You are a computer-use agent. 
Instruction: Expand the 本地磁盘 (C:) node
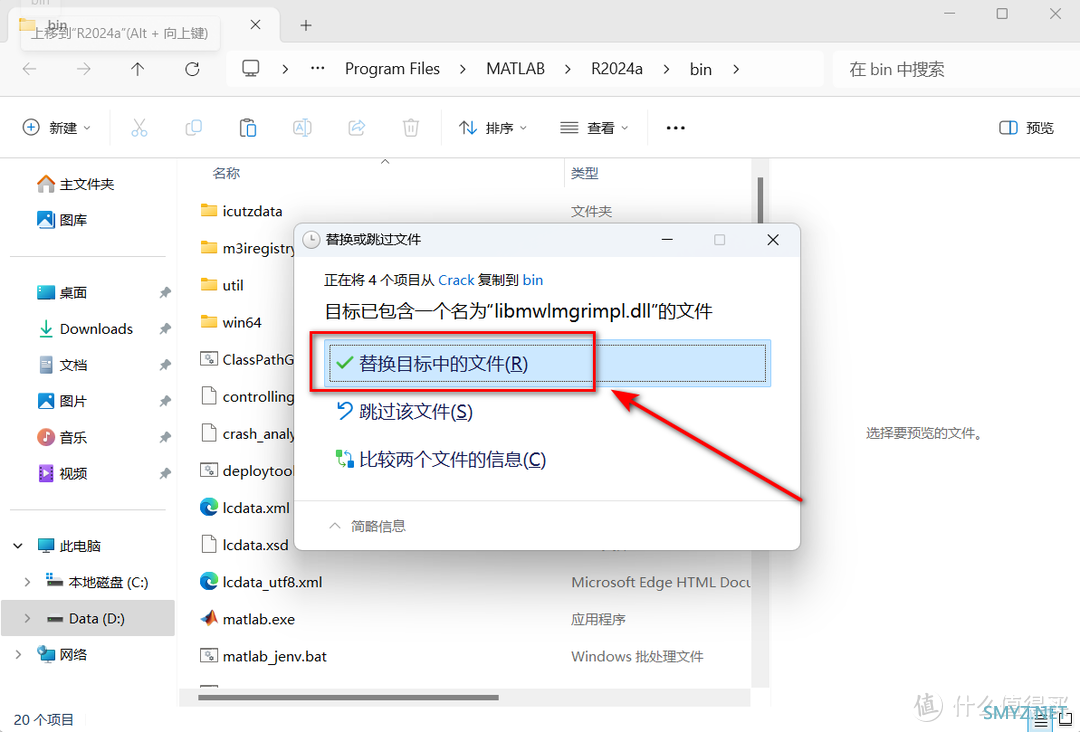(x=27, y=583)
